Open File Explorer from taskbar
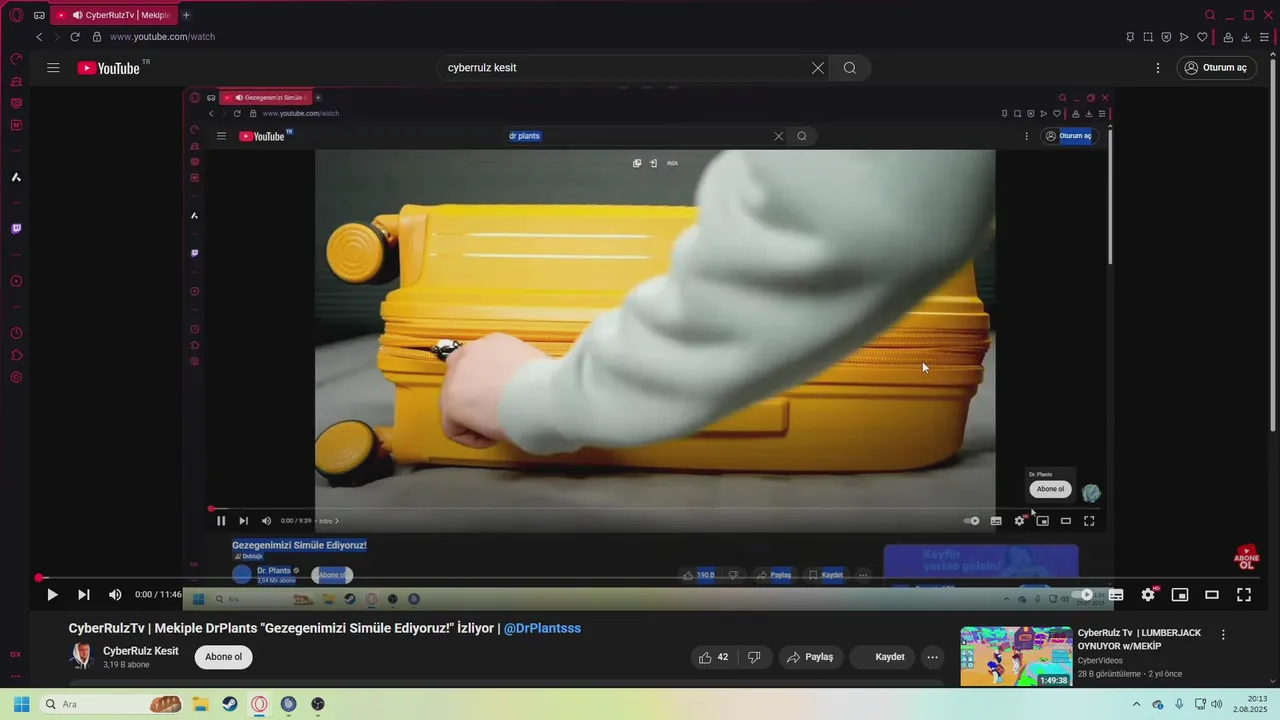The width and height of the screenshot is (1280, 720). [200, 704]
